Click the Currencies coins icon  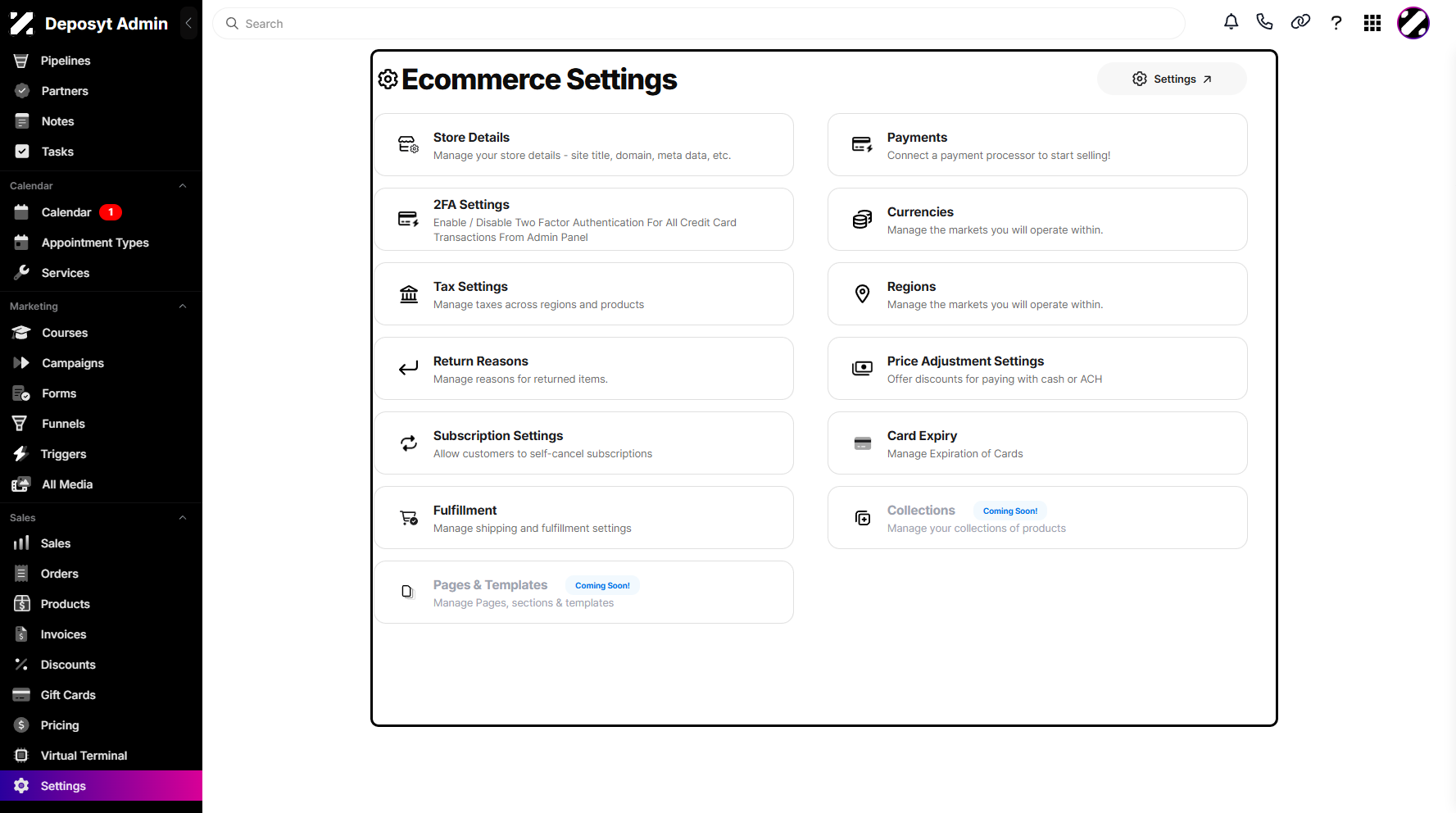pos(862,220)
